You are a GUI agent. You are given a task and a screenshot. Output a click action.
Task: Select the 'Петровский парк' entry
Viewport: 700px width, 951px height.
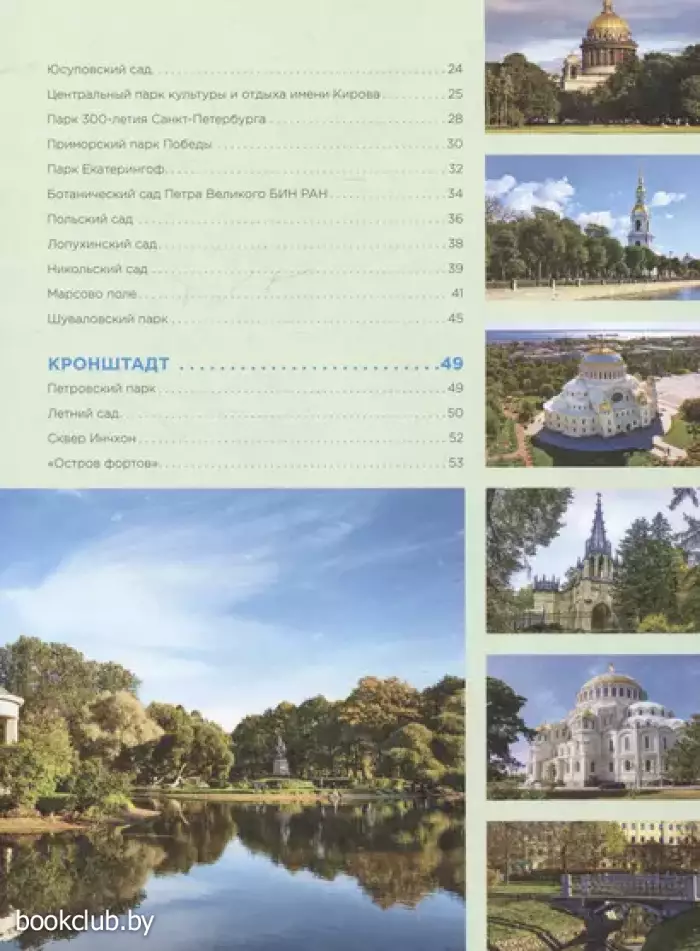click(x=101, y=388)
